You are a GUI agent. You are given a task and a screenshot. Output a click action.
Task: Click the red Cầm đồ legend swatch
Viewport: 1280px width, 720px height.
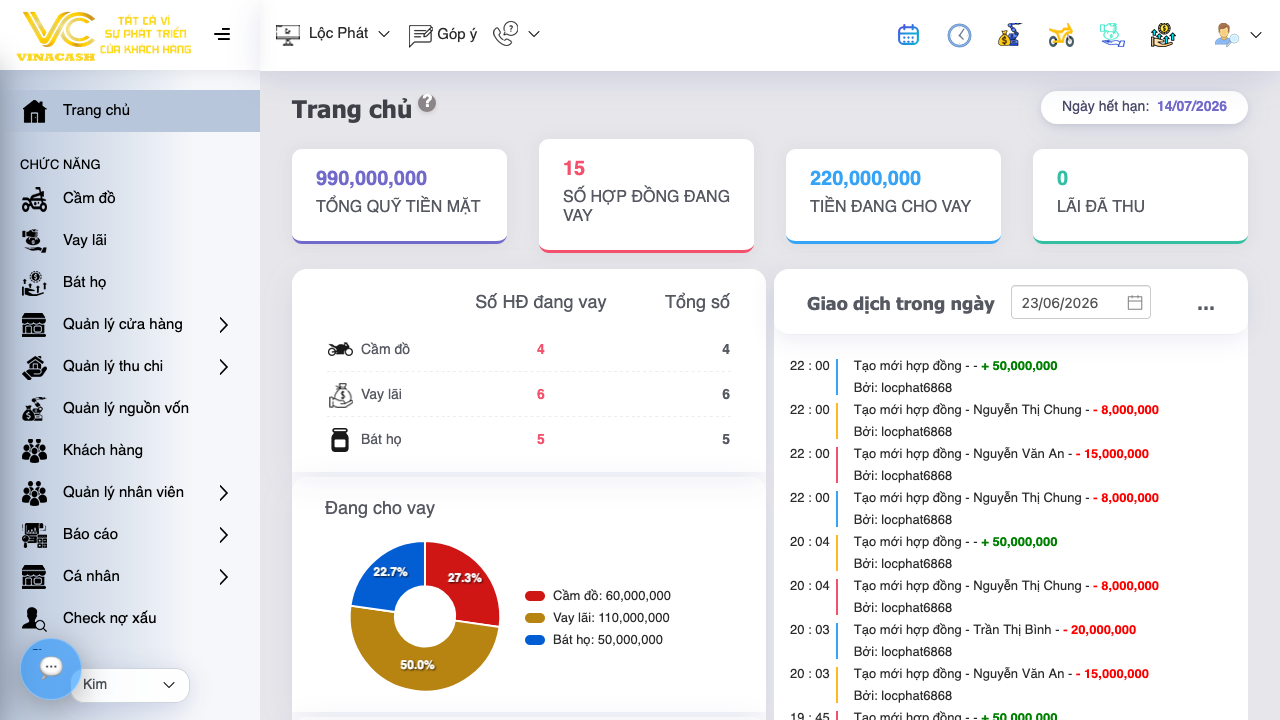(x=535, y=596)
